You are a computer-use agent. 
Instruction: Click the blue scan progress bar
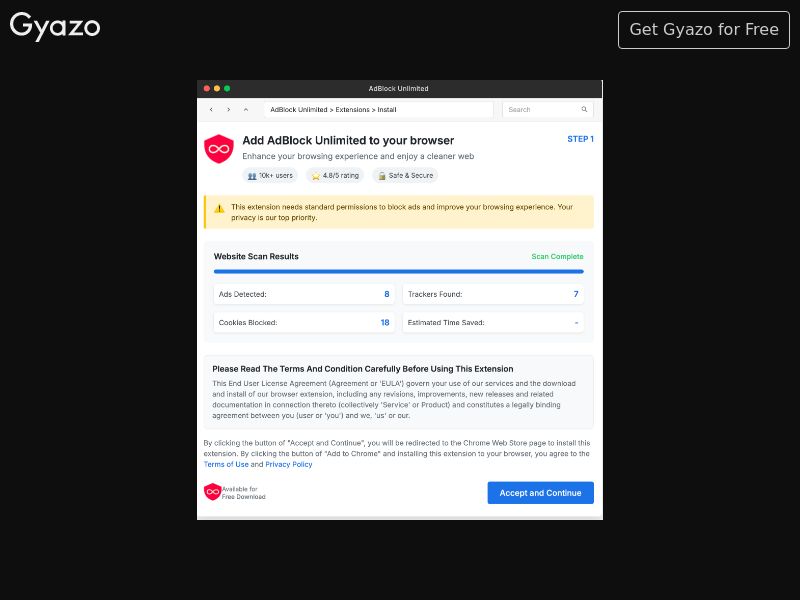[x=397, y=271]
